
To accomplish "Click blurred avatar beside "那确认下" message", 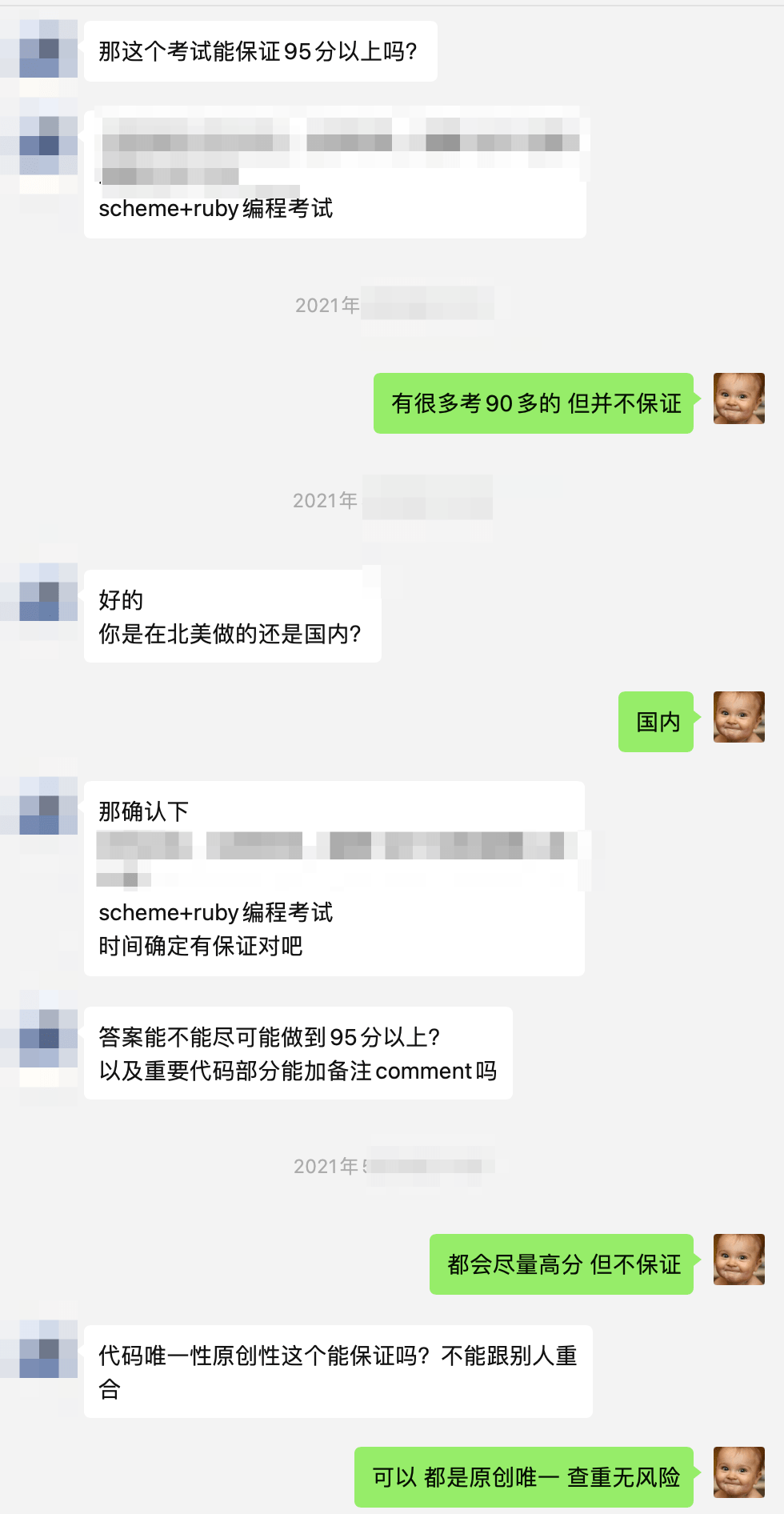I will click(x=49, y=805).
